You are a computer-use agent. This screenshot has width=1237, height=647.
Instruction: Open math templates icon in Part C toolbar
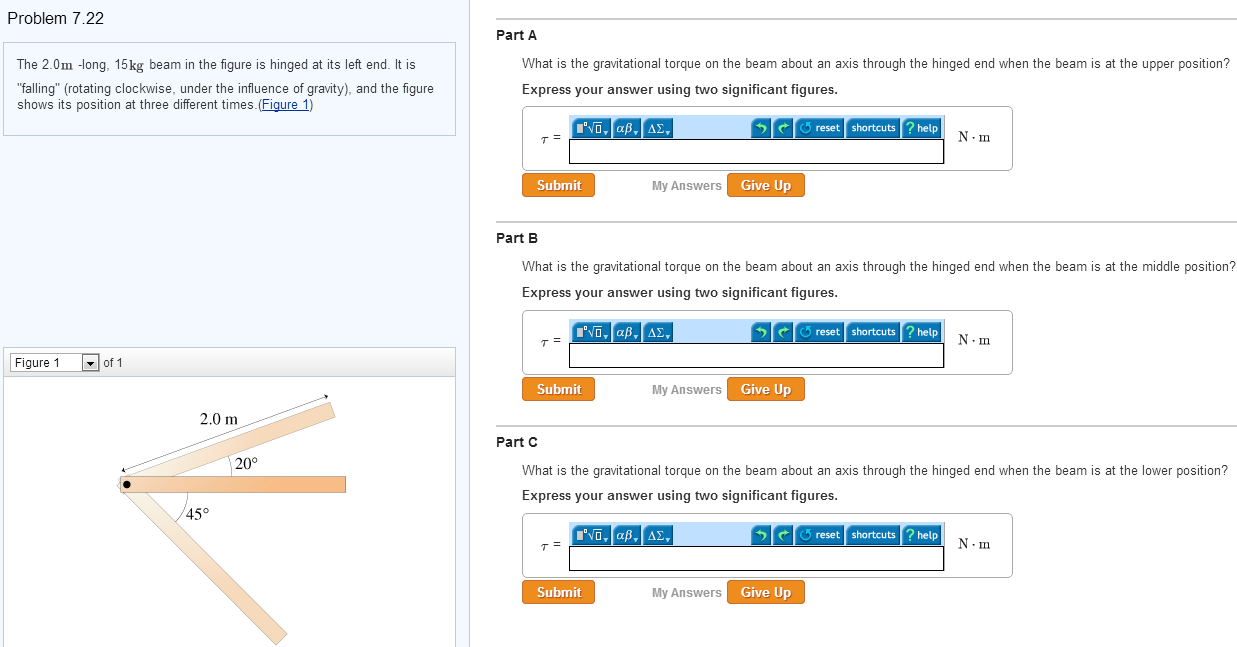coord(590,535)
